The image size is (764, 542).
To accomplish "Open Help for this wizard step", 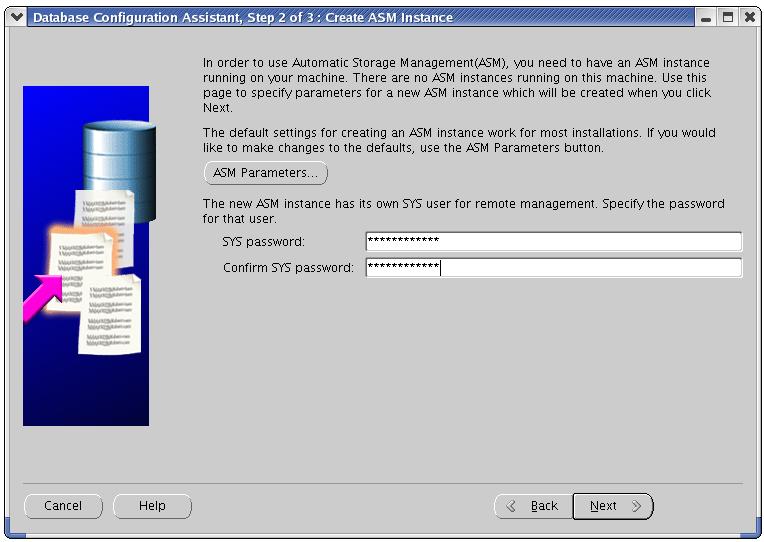I will coord(152,506).
